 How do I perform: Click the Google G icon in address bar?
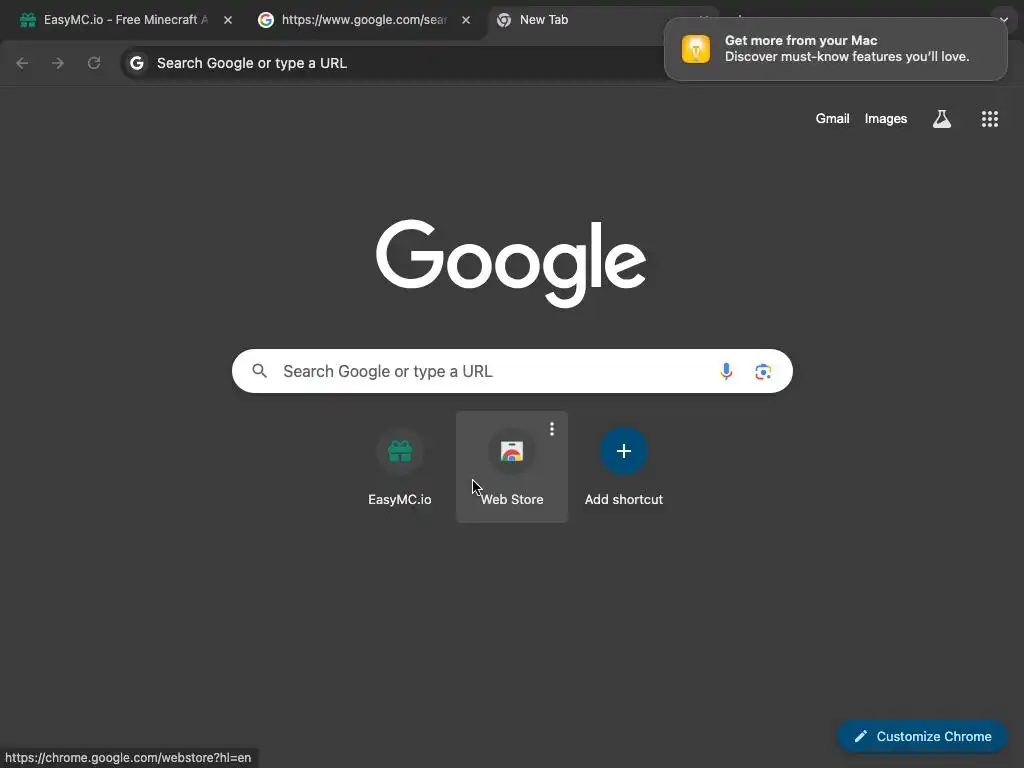pos(136,63)
